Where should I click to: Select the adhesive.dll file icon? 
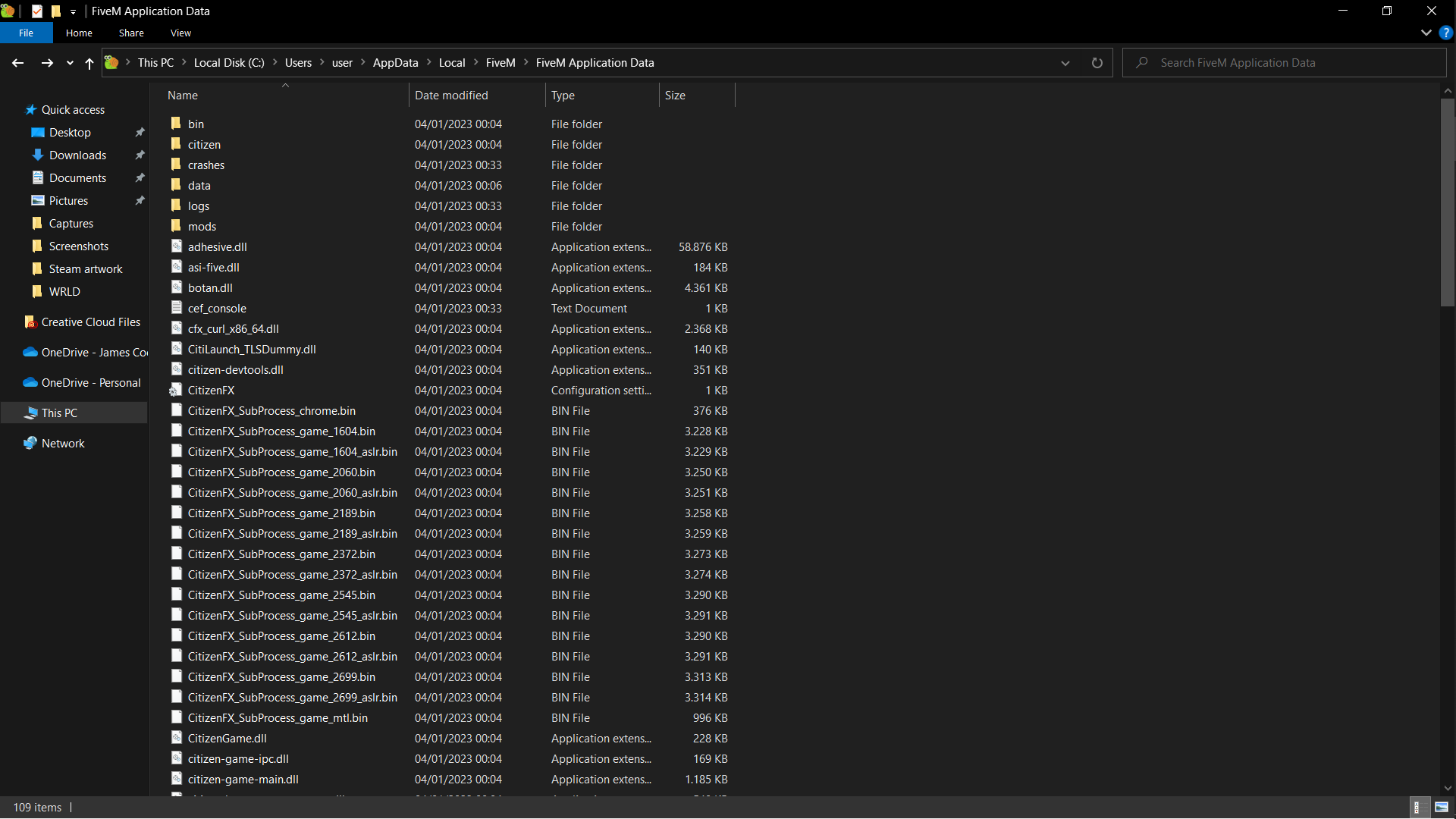(176, 246)
